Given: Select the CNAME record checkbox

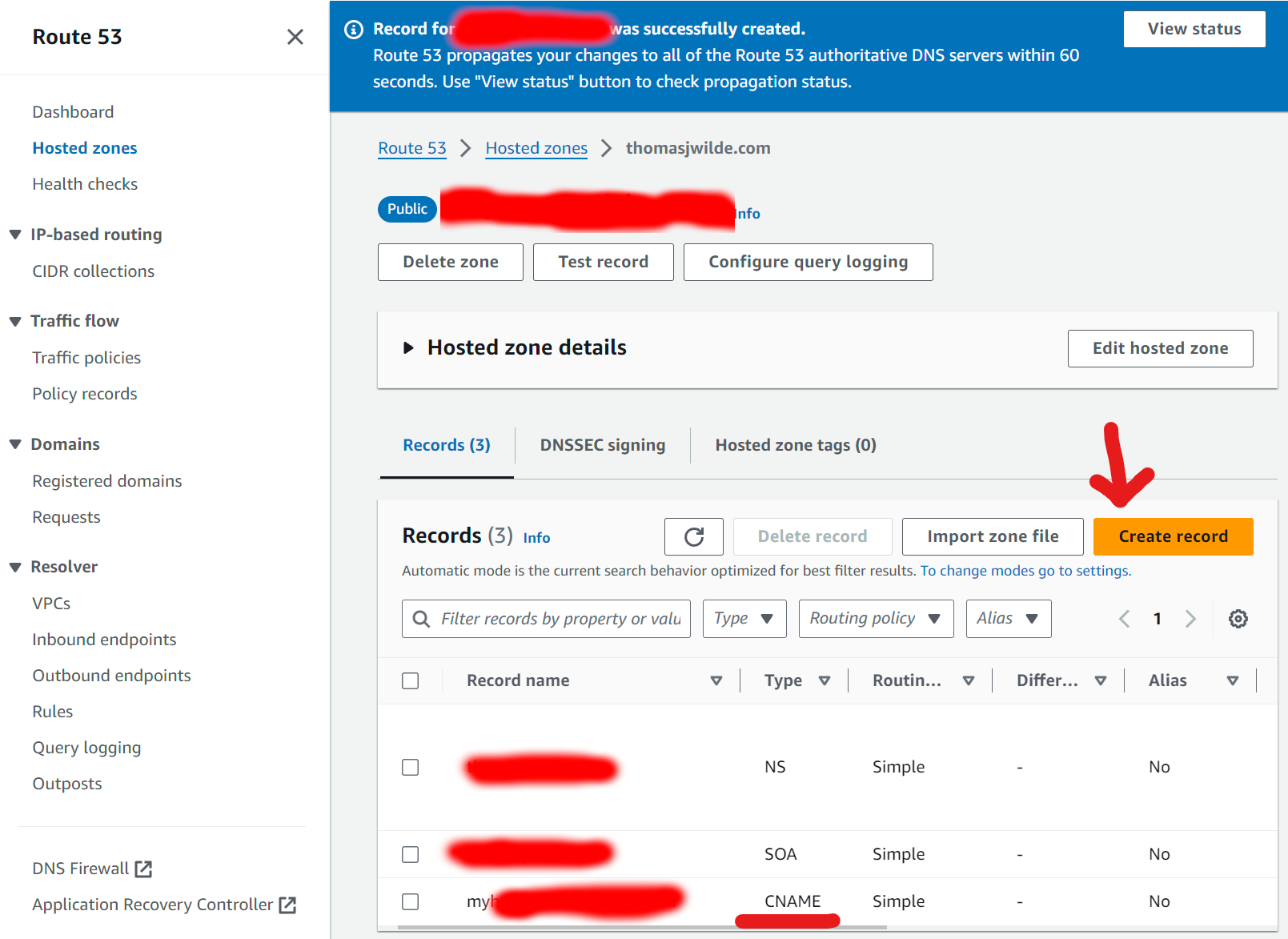Looking at the screenshot, I should (x=411, y=901).
